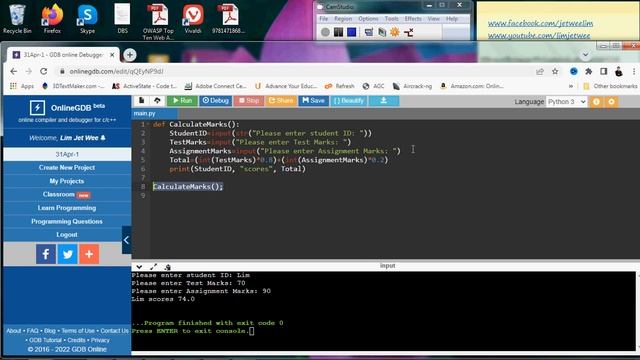Screen dimensions: 640x360
Task: Open Learn Programming link
Action: click(x=67, y=208)
